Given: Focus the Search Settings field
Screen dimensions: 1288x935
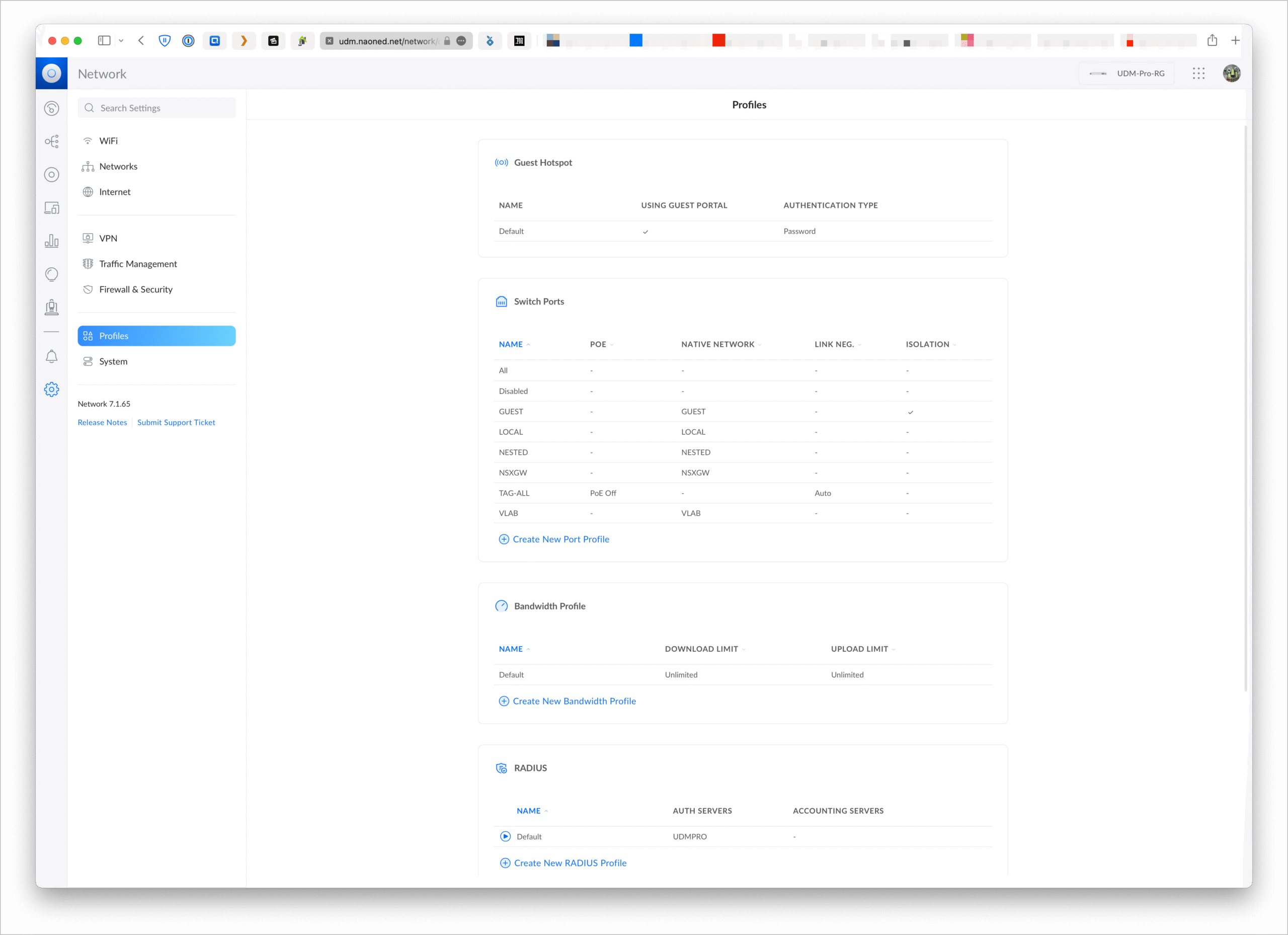Looking at the screenshot, I should [157, 108].
